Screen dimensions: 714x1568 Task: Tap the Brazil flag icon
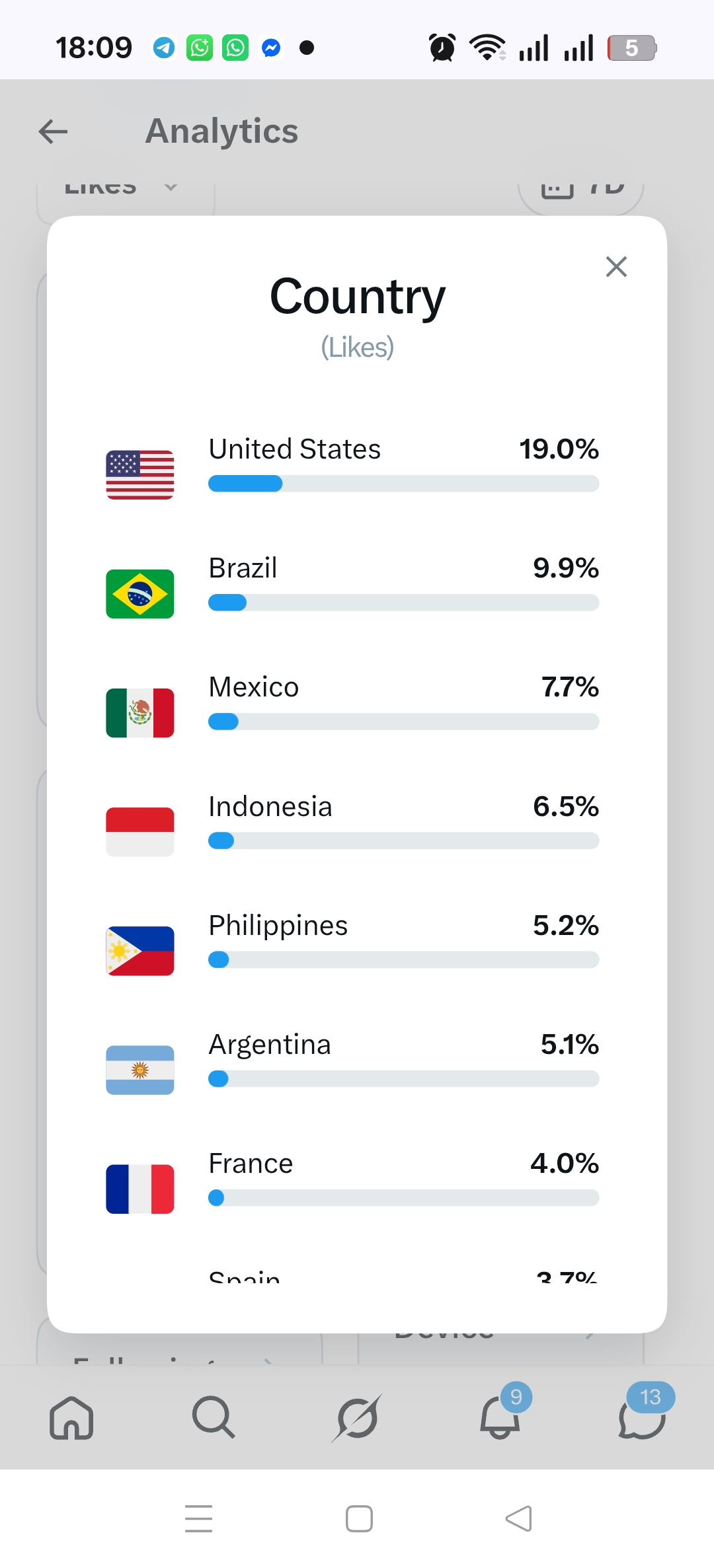pyautogui.click(x=140, y=594)
